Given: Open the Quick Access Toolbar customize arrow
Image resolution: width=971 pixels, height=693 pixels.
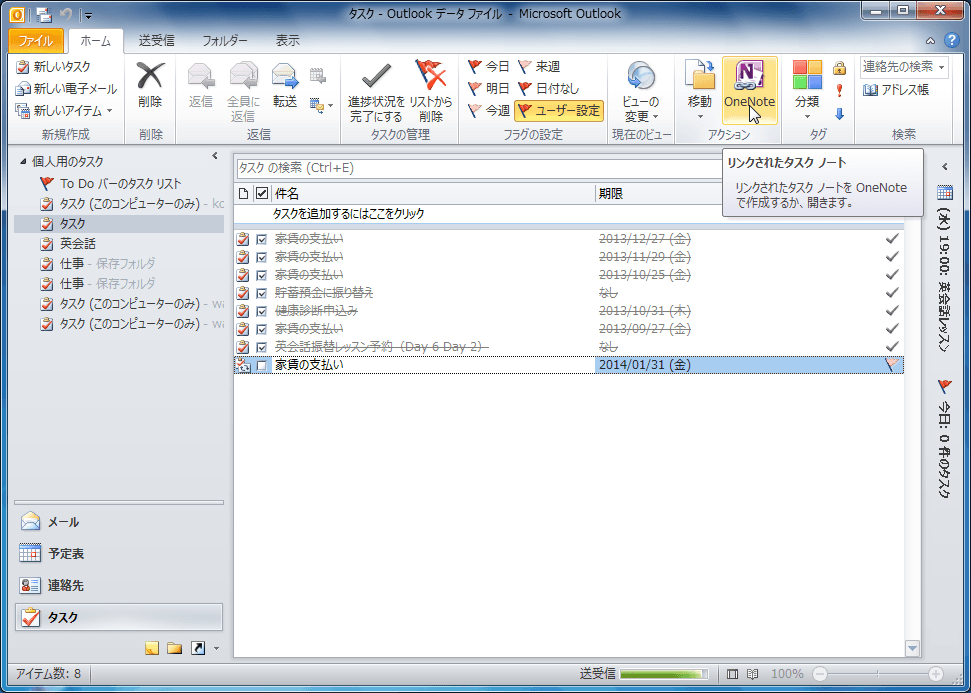Looking at the screenshot, I should pyautogui.click(x=89, y=15).
